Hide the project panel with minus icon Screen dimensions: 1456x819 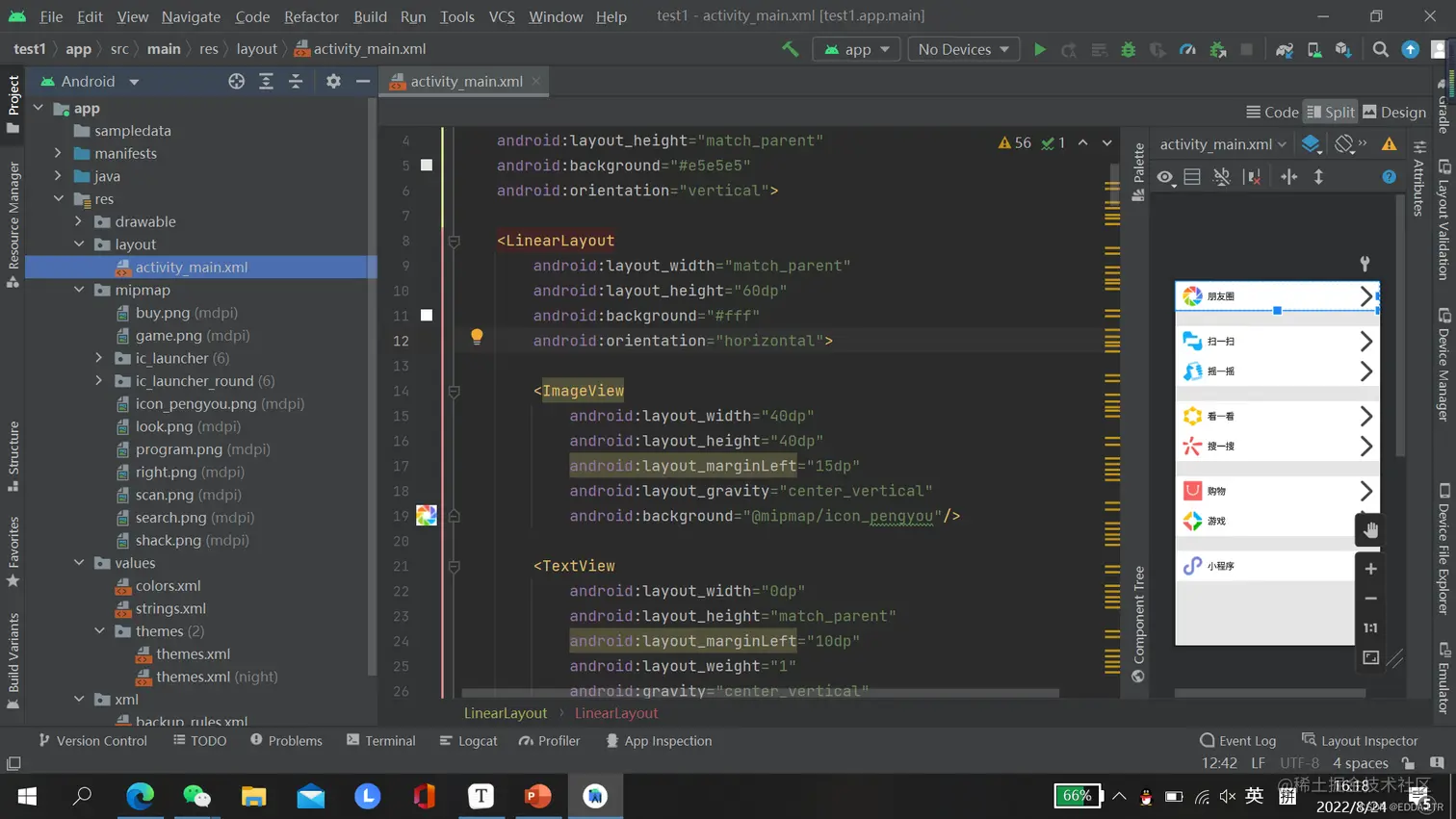click(x=363, y=82)
